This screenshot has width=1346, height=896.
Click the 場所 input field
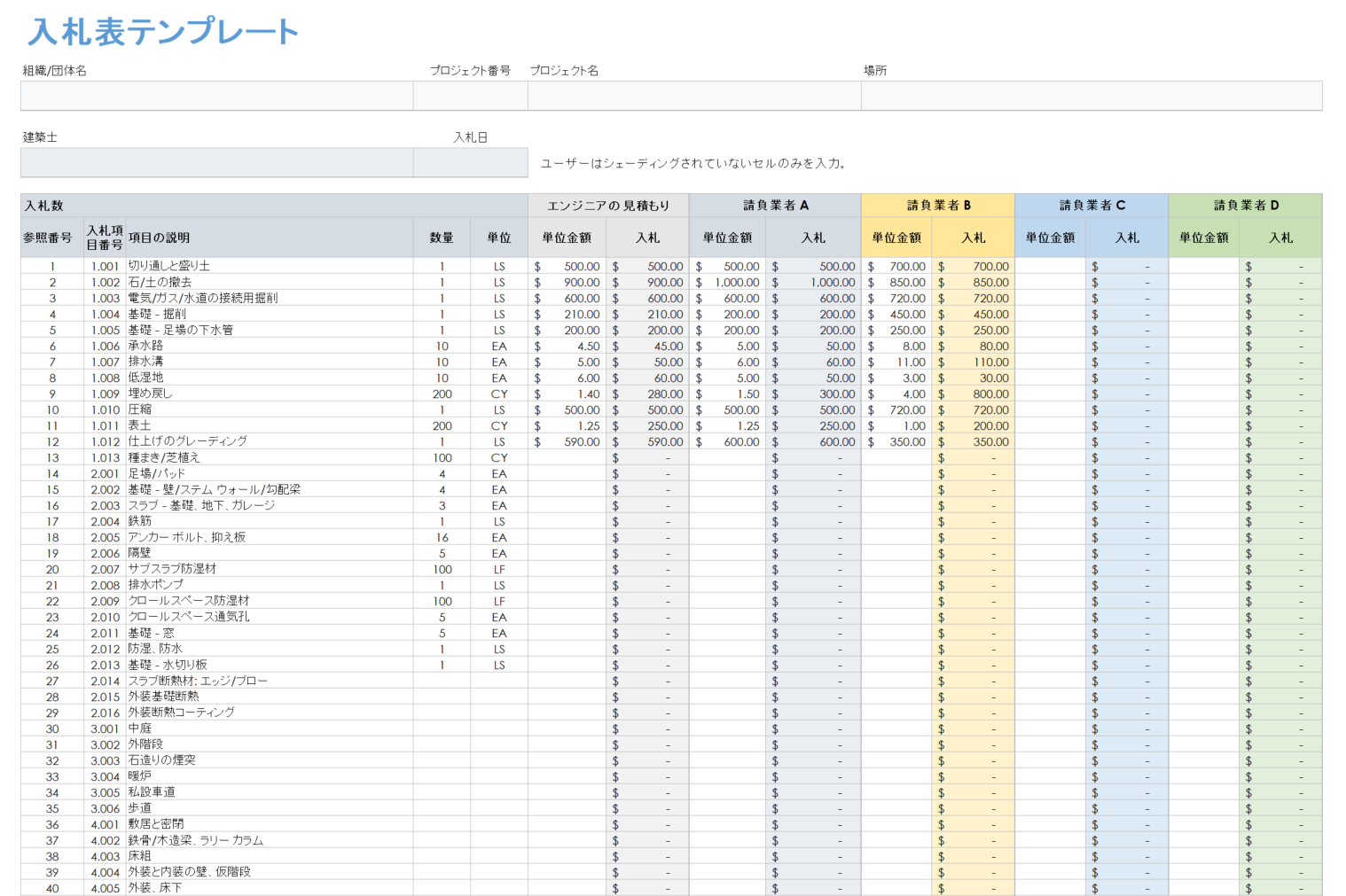click(x=1092, y=96)
